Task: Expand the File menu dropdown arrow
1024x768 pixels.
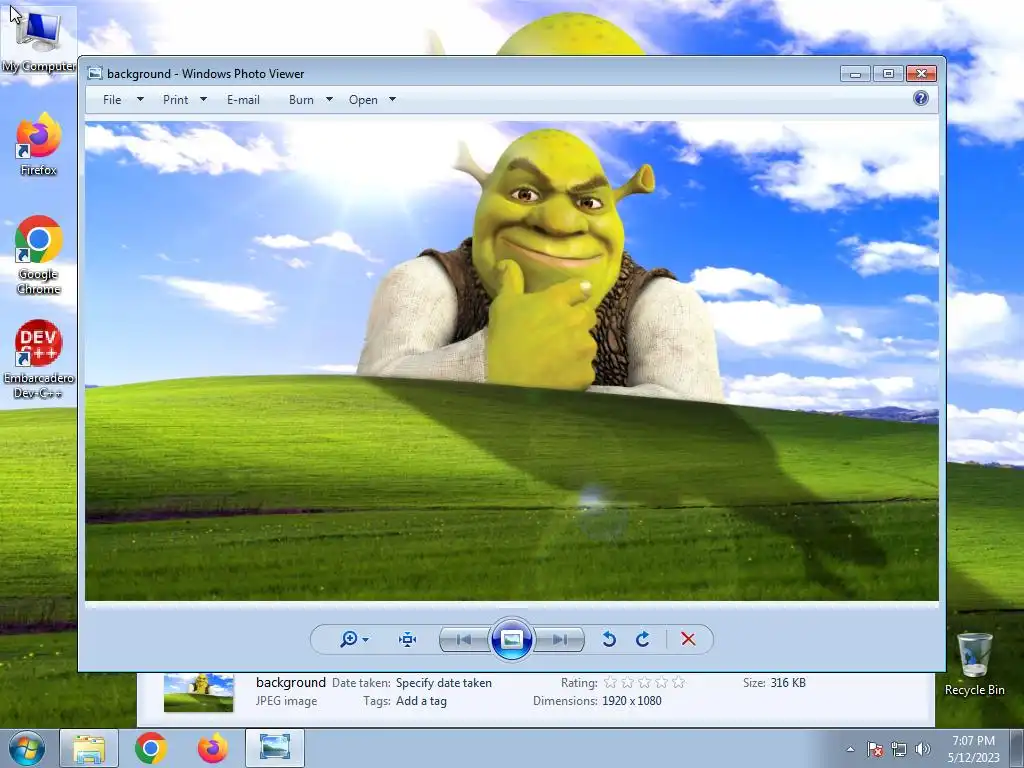Action: [140, 100]
